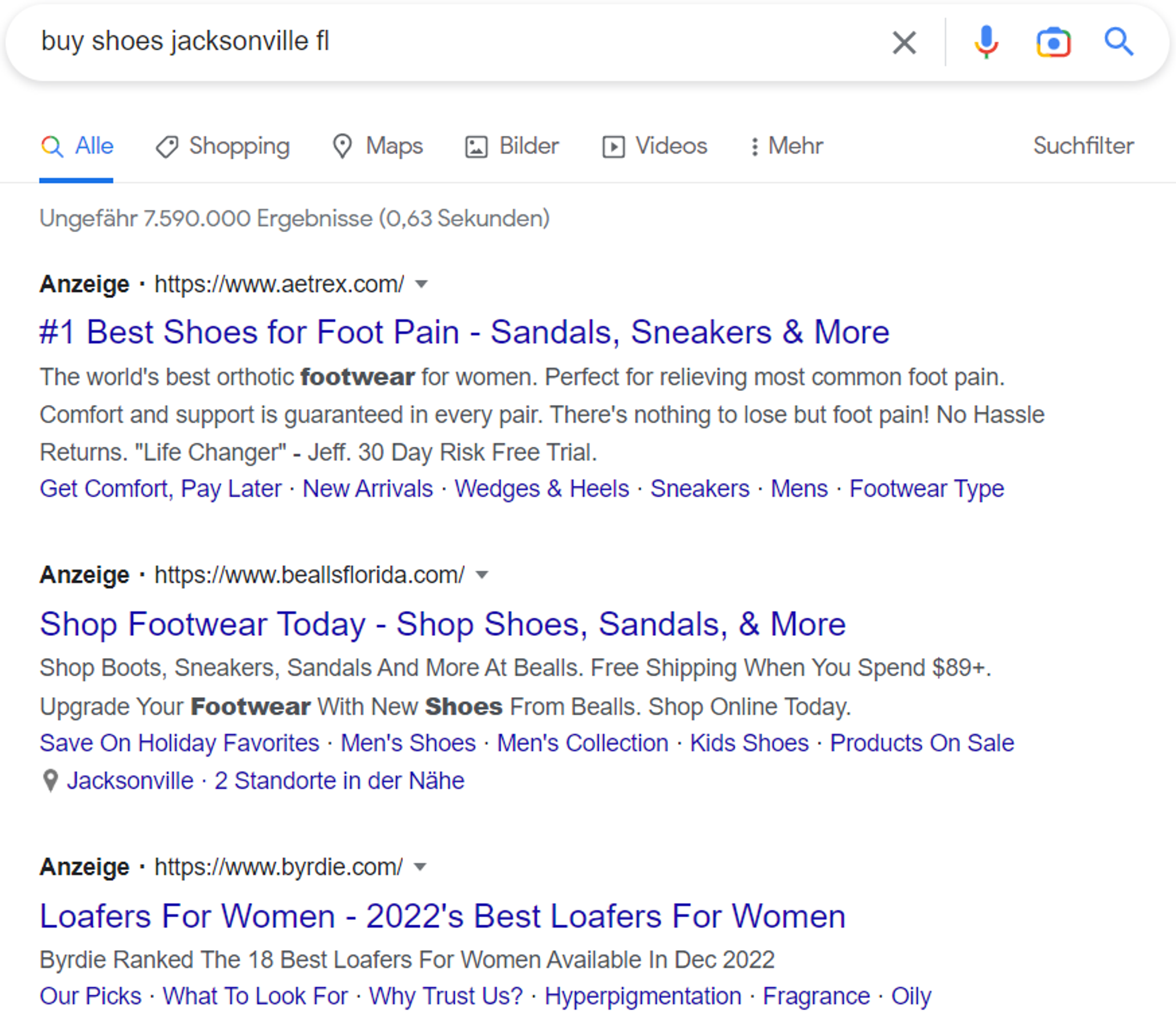This screenshot has width=1176, height=1027.
Task: Click the Bilder picture icon
Action: click(x=476, y=147)
